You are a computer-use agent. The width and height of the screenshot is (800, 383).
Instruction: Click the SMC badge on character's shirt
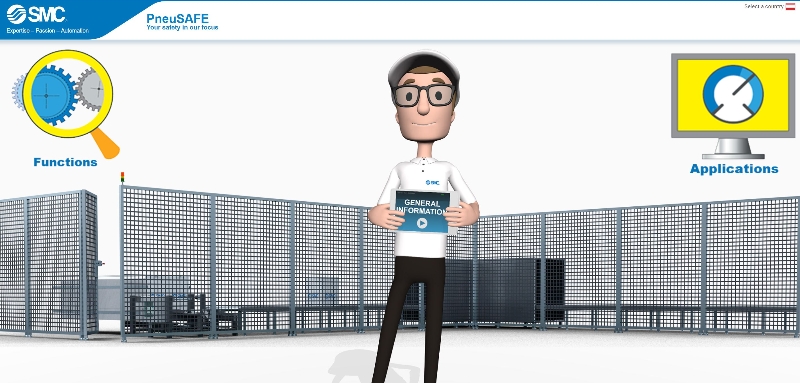pyautogui.click(x=432, y=183)
